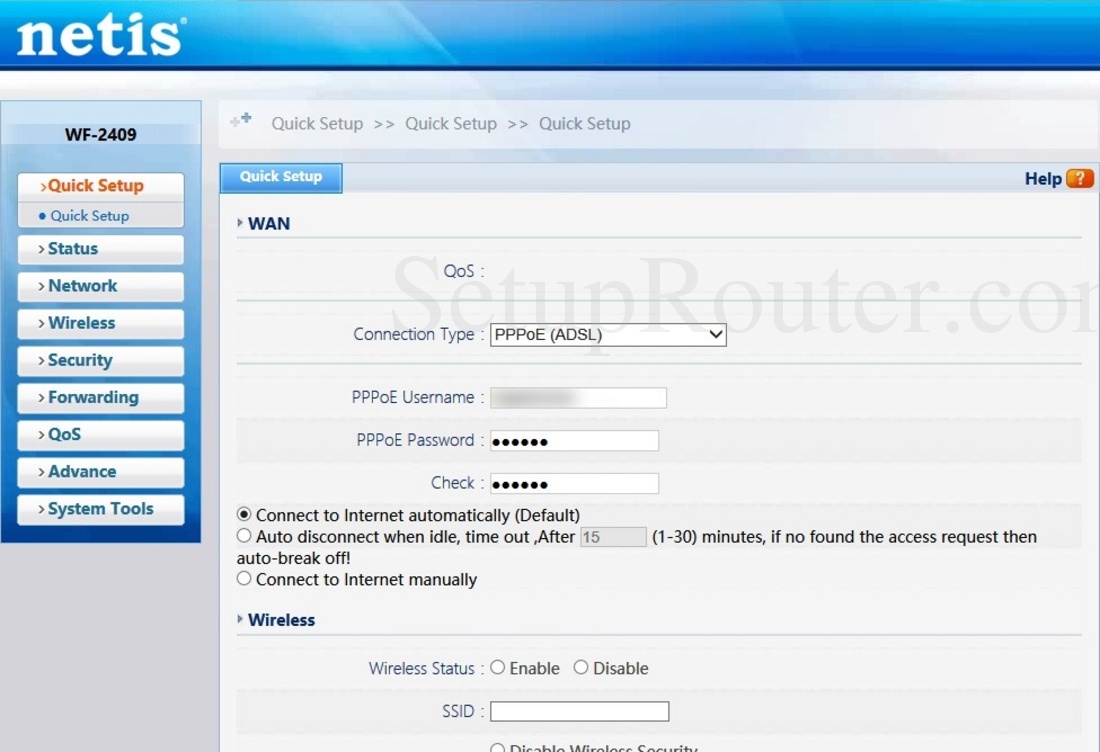Collapse the WAN section arrow
Screen dimensions: 1100x752
[240, 223]
